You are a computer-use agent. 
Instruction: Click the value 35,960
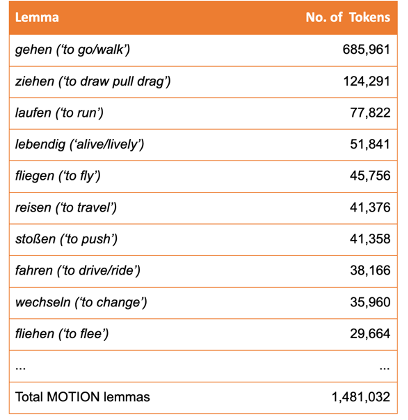pyautogui.click(x=370, y=302)
